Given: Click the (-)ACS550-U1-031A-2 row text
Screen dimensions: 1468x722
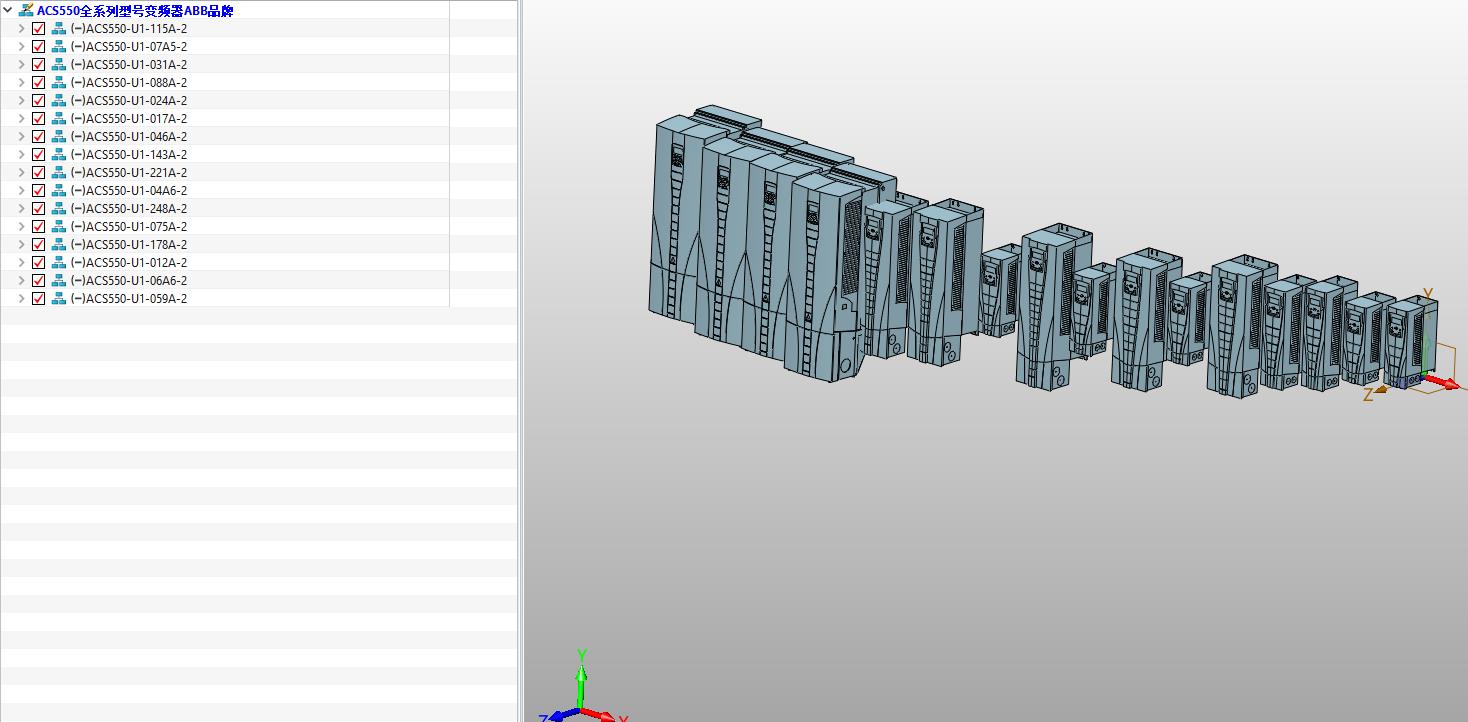Looking at the screenshot, I should pyautogui.click(x=129, y=65).
